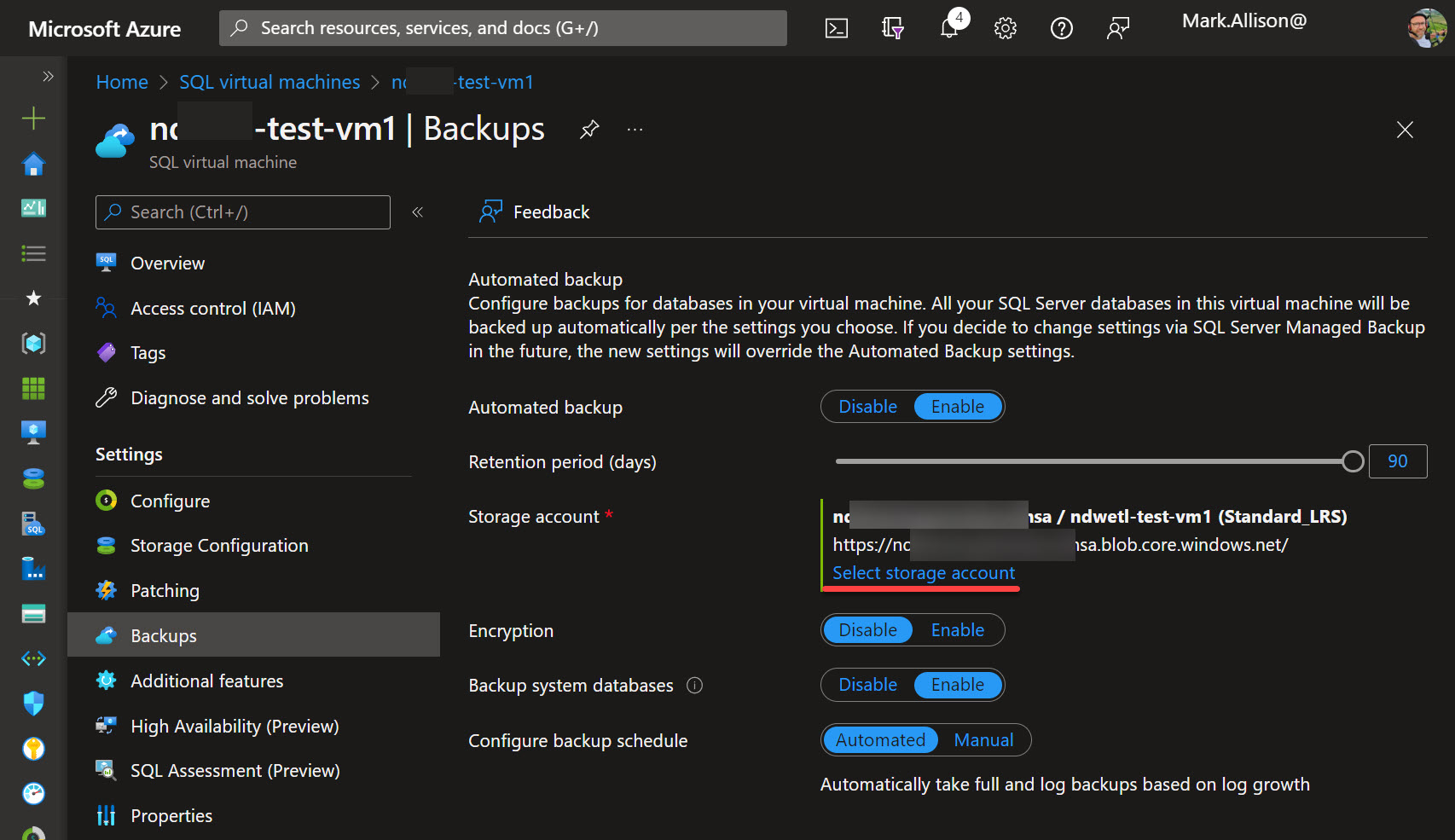Open Virtual networks sidebar icon
Screen dimensions: 1455x840
pyautogui.click(x=33, y=658)
